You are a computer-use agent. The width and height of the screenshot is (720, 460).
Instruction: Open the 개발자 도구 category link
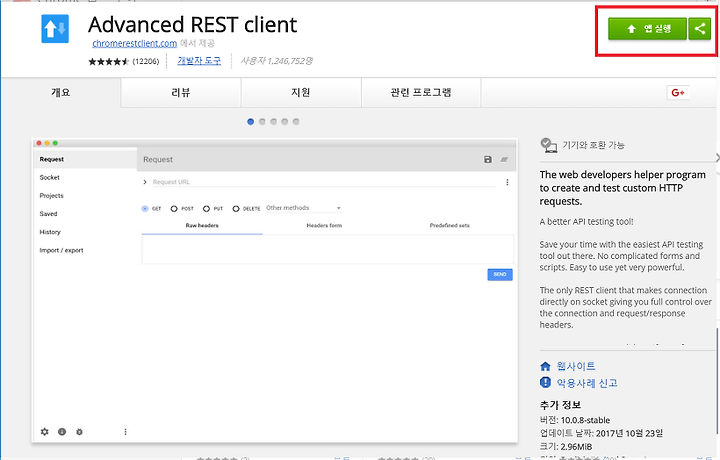pyautogui.click(x=199, y=61)
